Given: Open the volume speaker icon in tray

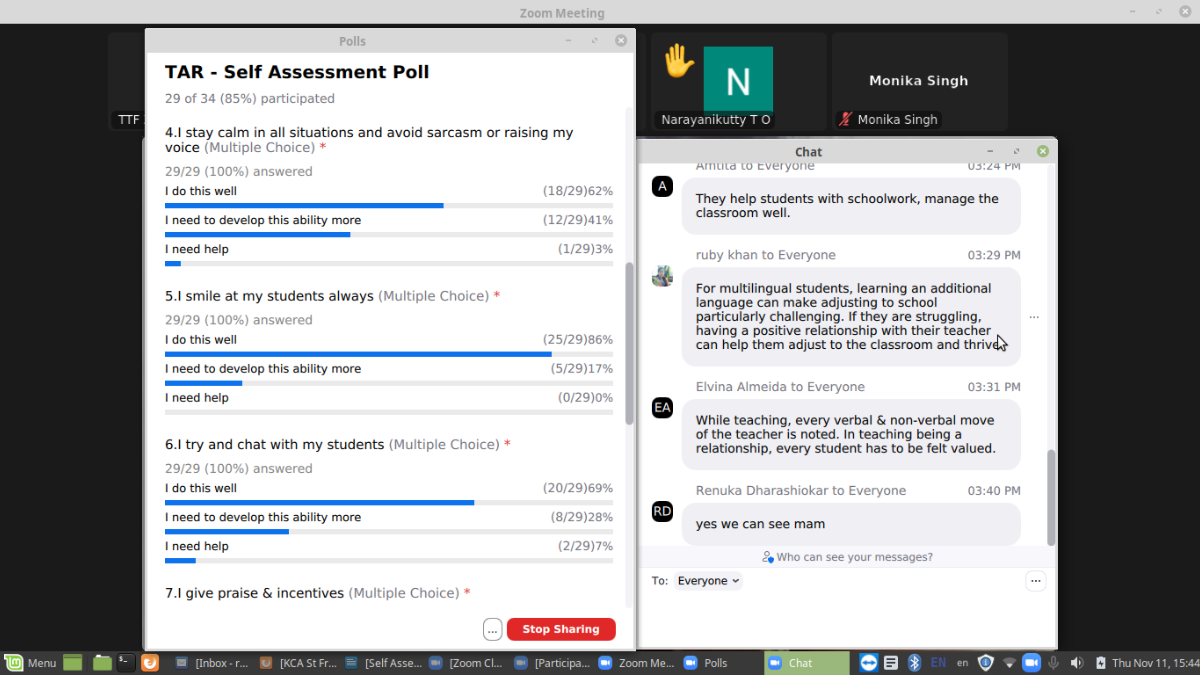Looking at the screenshot, I should (x=1076, y=662).
